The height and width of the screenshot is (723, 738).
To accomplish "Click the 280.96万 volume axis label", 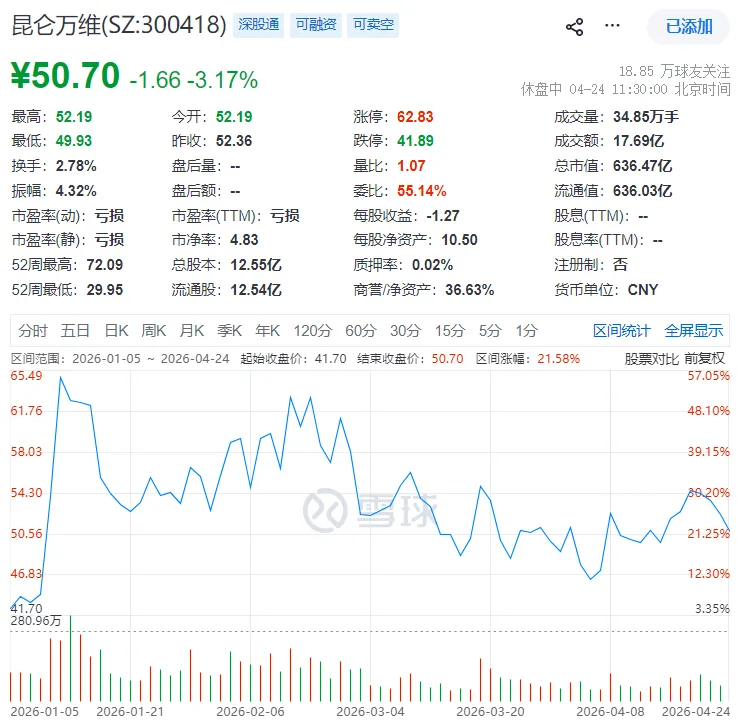I will coord(36,621).
